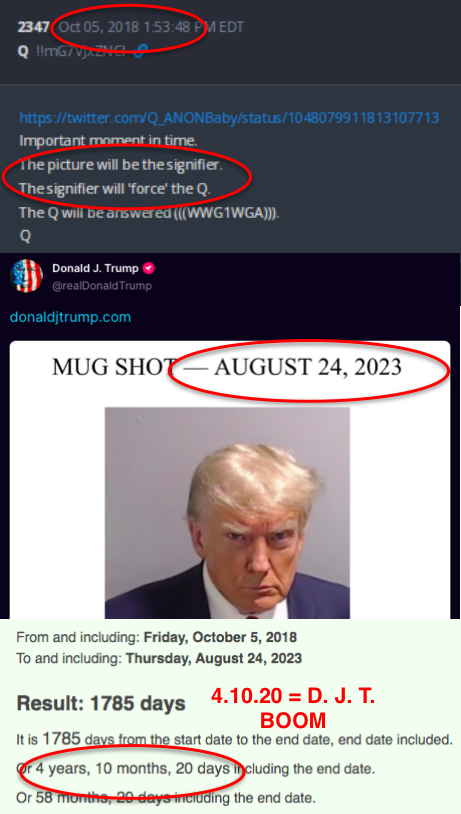461x814 pixels.
Task: Click the Oct 05, 2018 timestamp
Action: pyautogui.click(x=151, y=27)
